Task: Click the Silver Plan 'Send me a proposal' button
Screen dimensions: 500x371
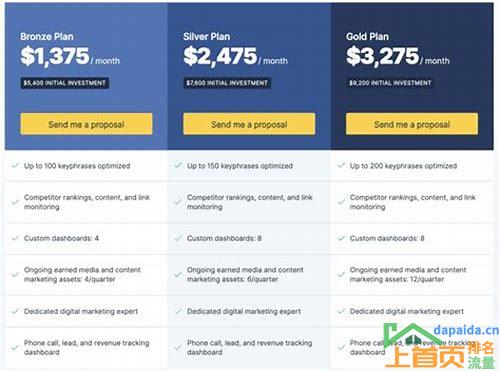Action: 249,124
